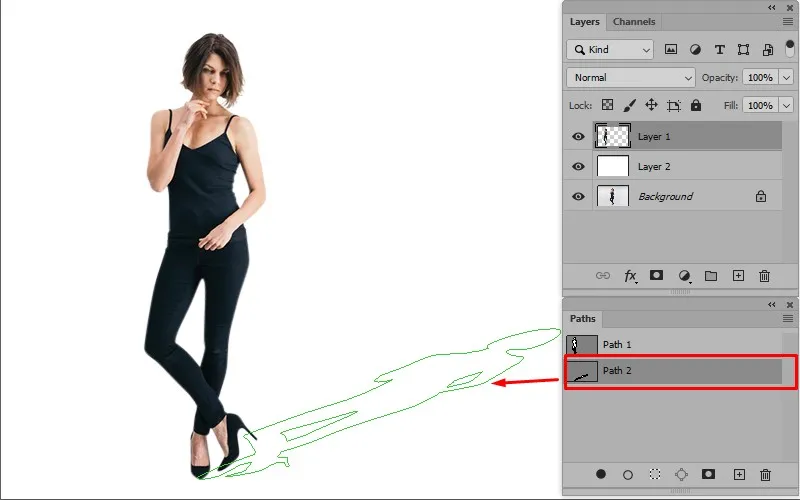Delete current path trash icon

(765, 475)
